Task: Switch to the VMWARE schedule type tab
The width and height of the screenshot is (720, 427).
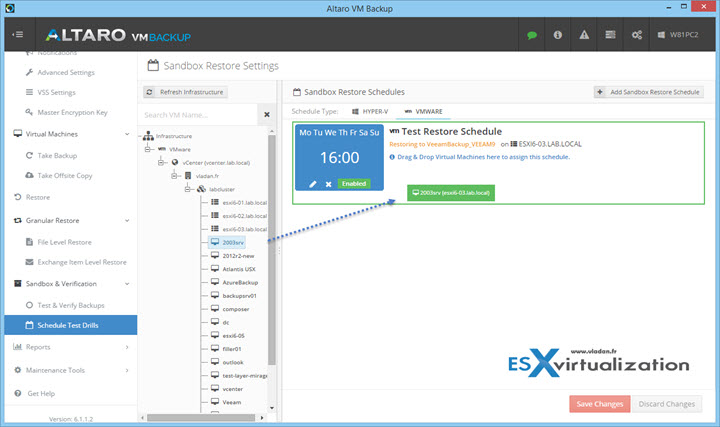Action: point(423,112)
